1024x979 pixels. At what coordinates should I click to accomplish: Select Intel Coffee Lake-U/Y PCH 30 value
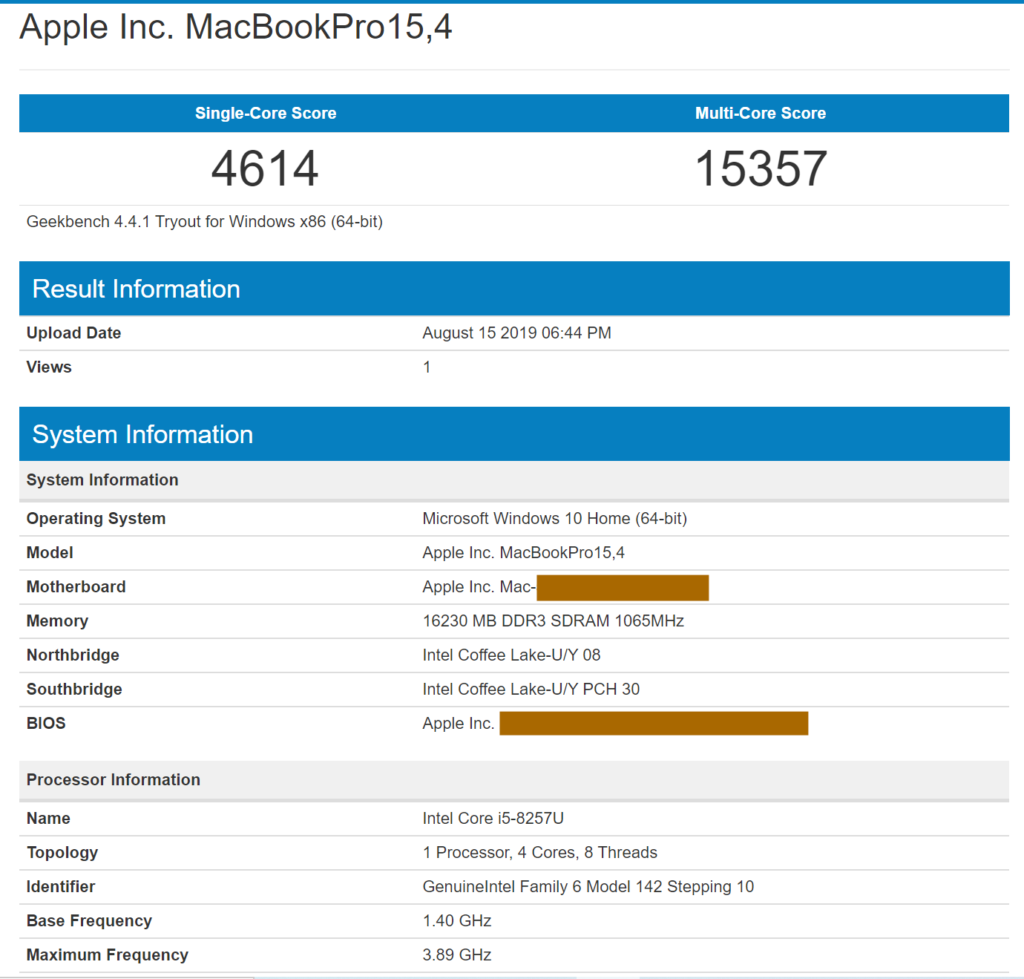pos(531,689)
